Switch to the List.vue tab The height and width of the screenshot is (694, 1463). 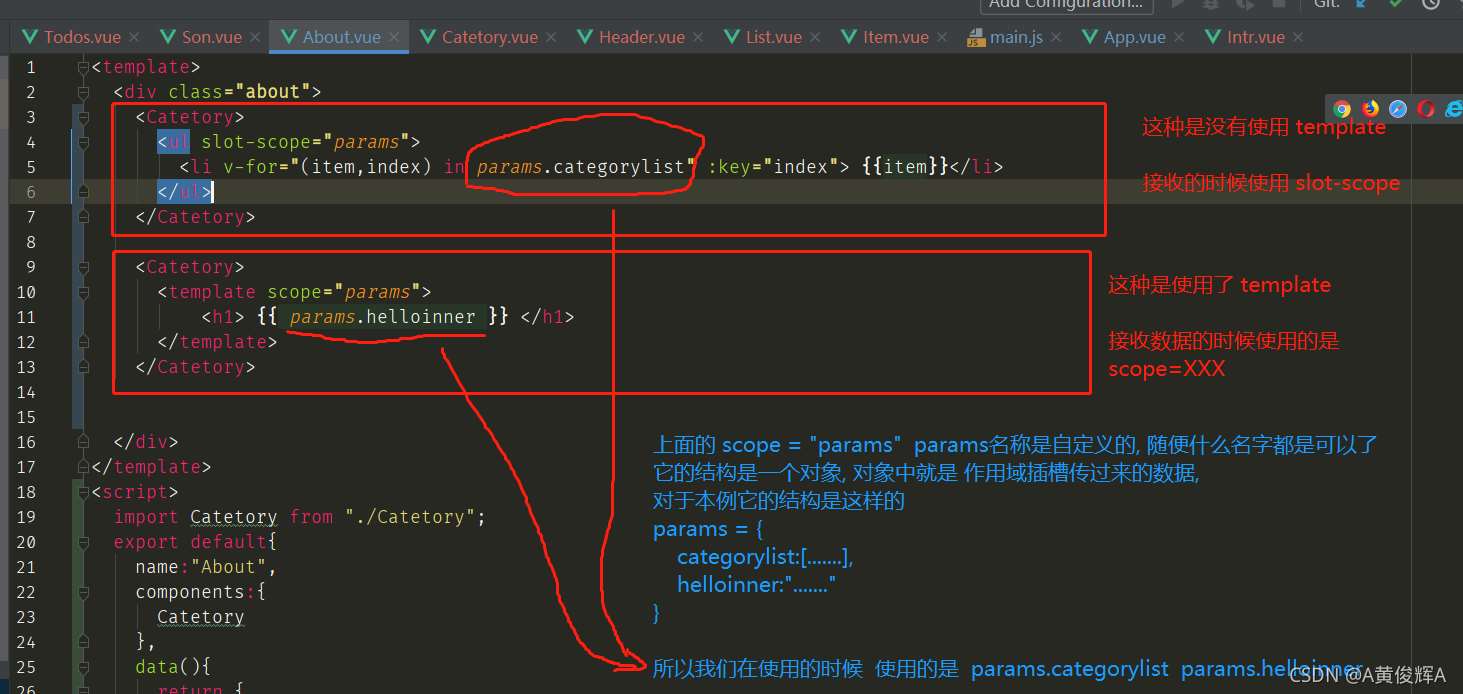(x=774, y=37)
